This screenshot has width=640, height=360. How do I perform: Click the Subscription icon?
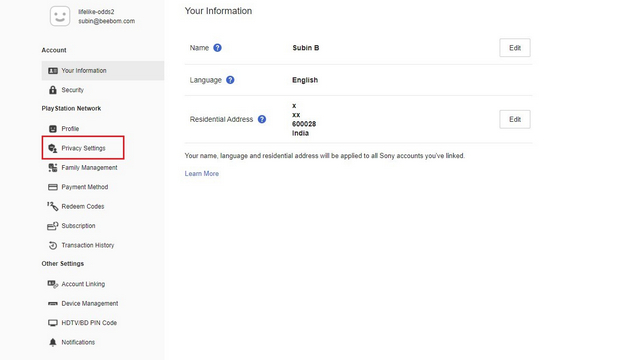coord(53,226)
